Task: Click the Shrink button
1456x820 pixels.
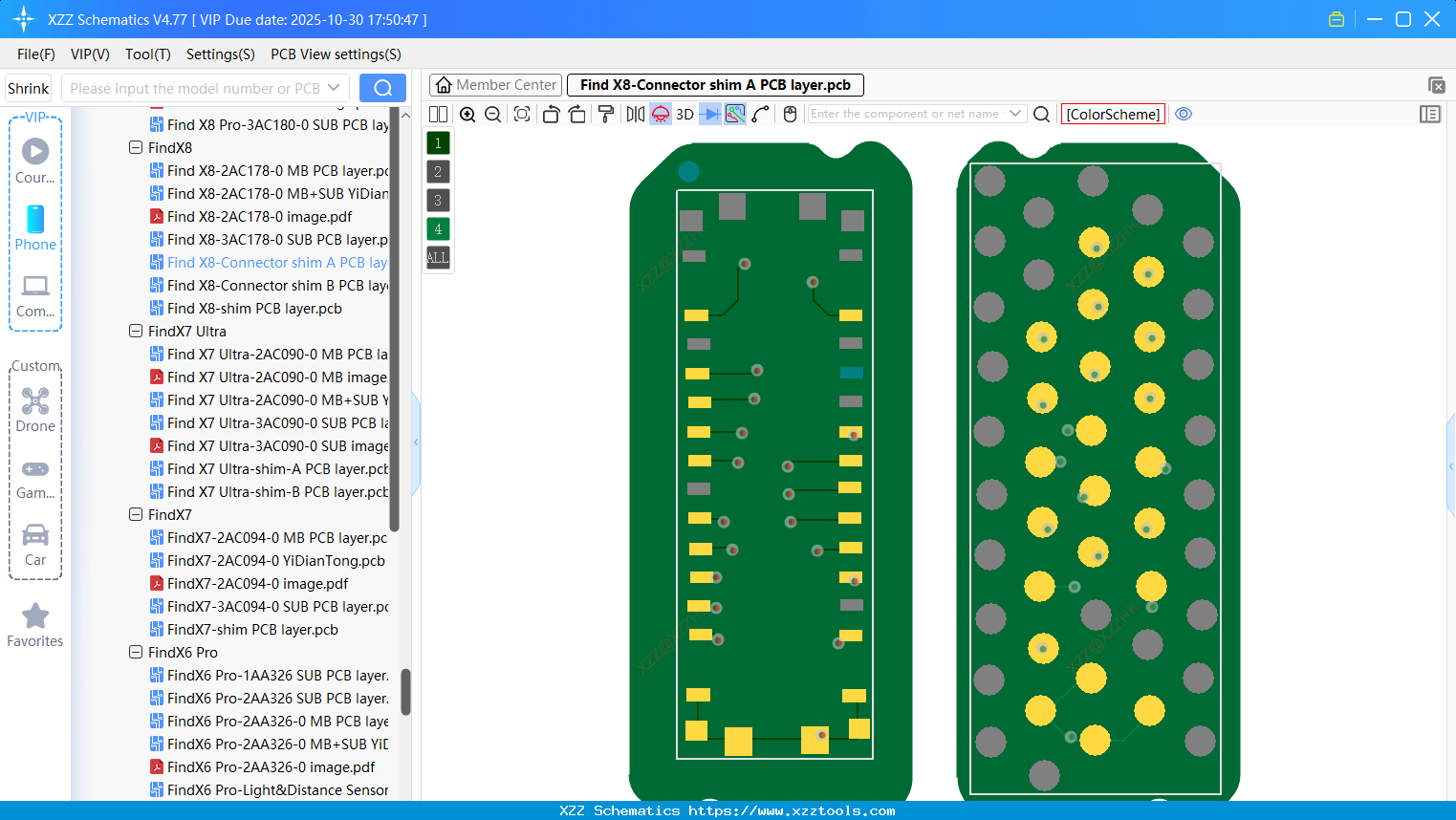Action: 28,87
